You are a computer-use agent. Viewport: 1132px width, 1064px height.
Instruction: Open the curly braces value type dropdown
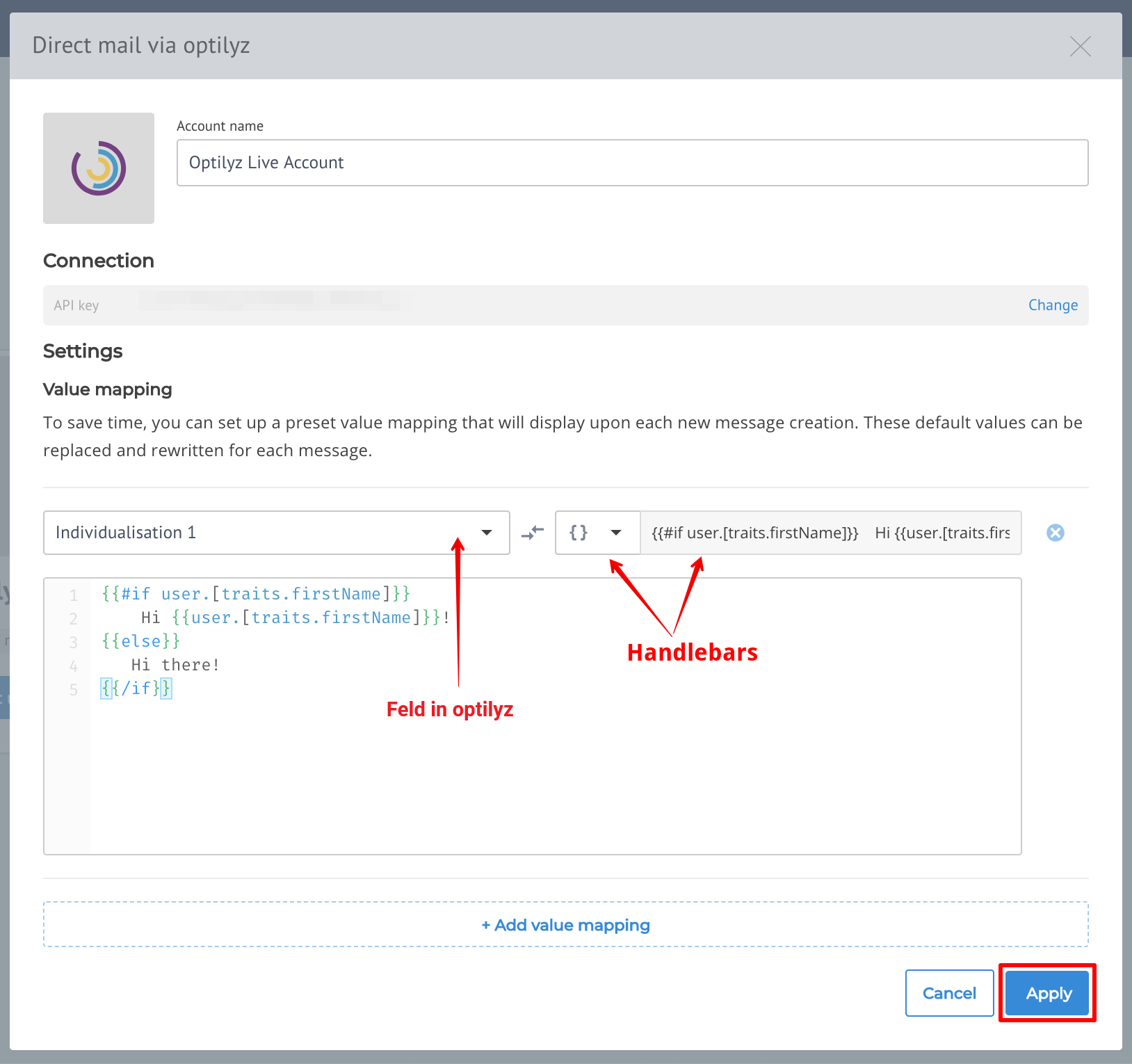[x=597, y=533]
